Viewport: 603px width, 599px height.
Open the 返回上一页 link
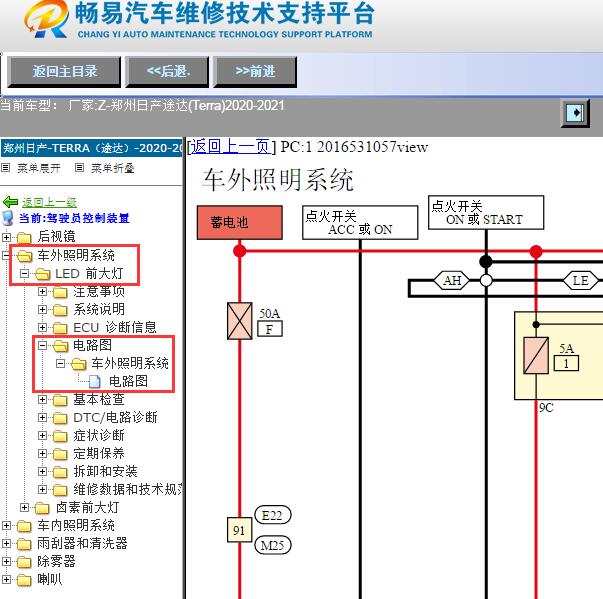tap(230, 147)
